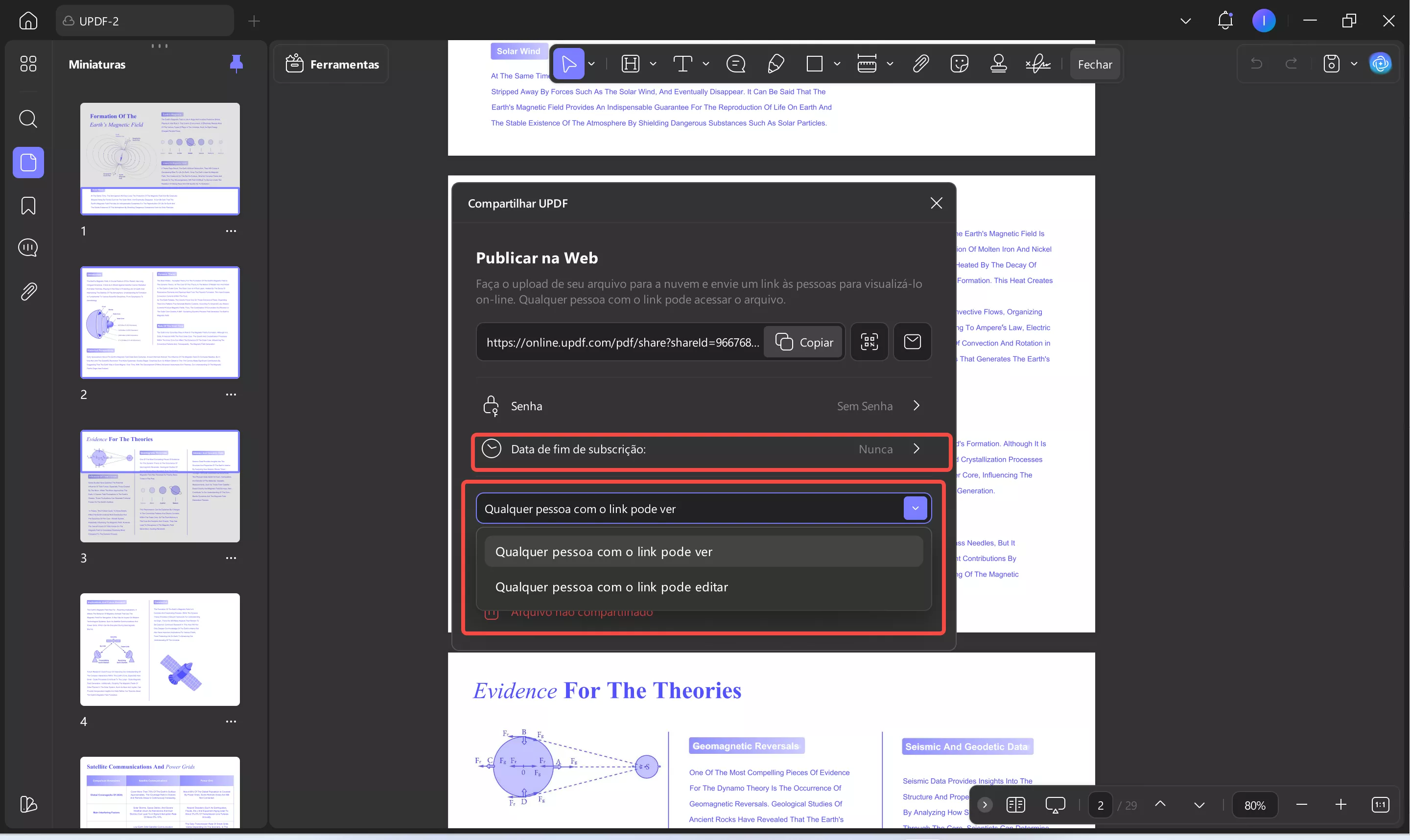Screen dimensions: 1410x840
Task: Select the signature tool icon
Action: point(1037,64)
